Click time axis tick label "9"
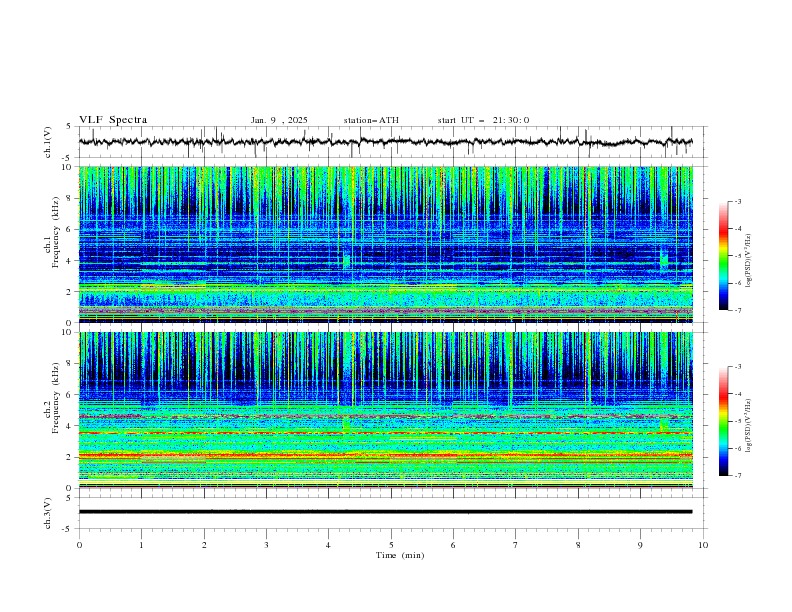Viewport: 792px width, 612px height. click(x=640, y=545)
